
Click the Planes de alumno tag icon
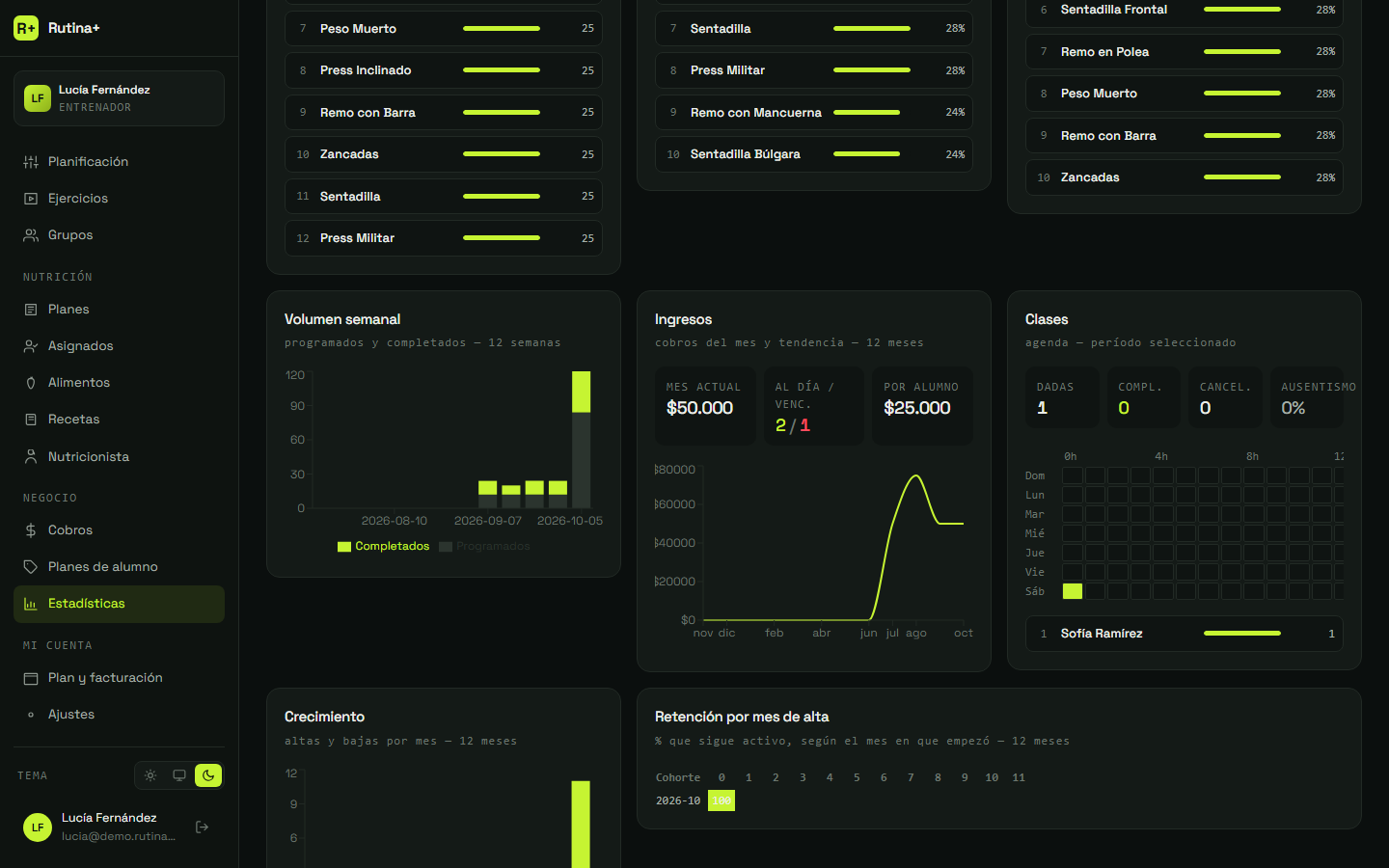point(31,567)
